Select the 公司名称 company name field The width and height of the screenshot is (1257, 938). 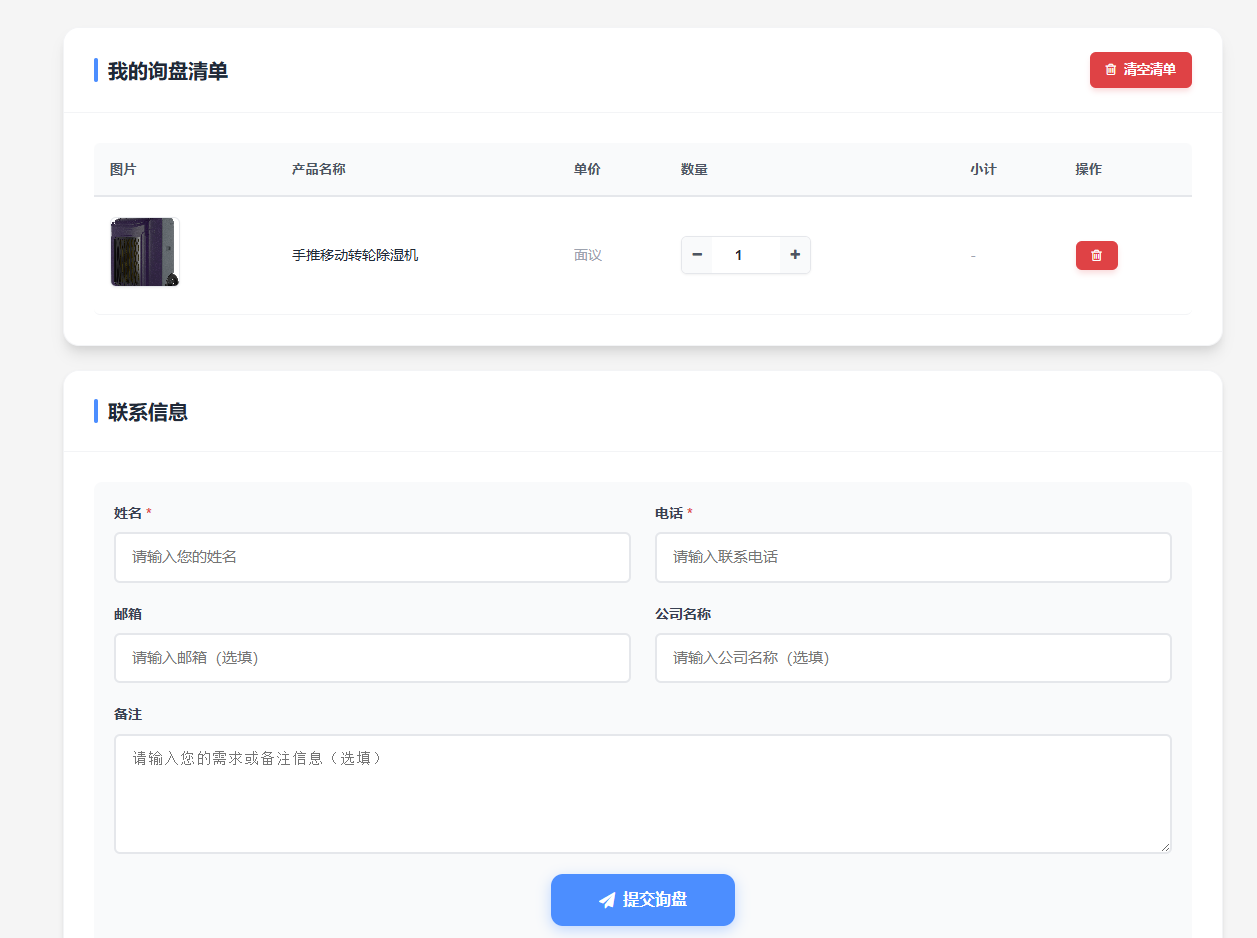click(912, 658)
